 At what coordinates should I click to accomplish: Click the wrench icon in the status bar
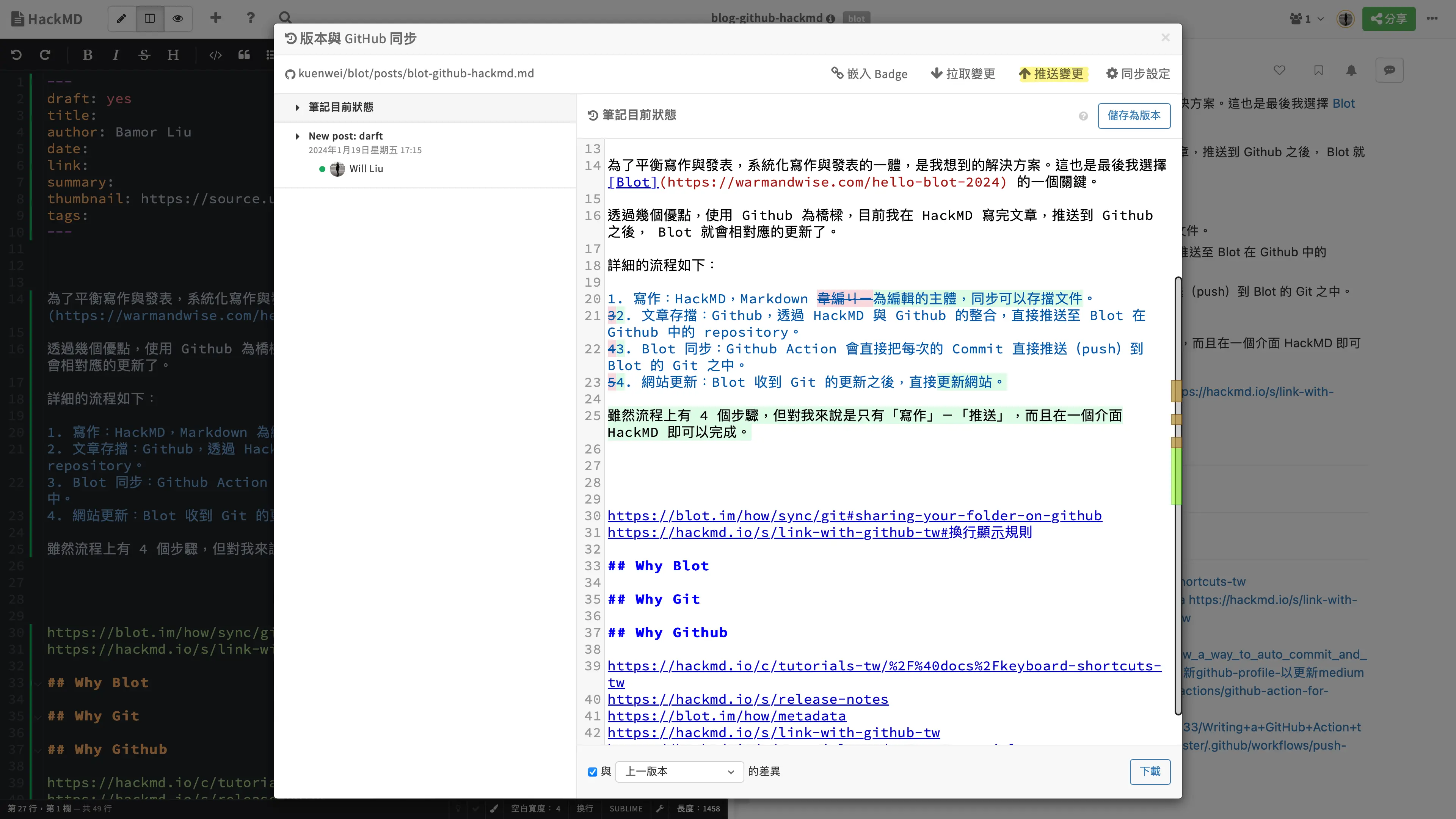pos(660,809)
